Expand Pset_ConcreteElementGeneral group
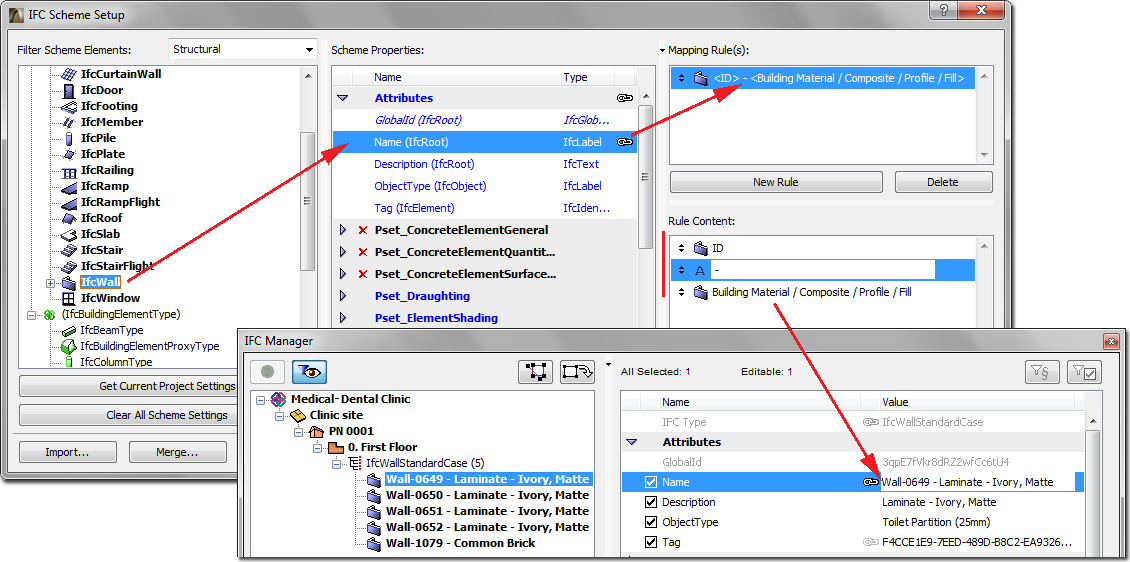Screen dimensions: 1130x562 pyautogui.click(x=343, y=230)
